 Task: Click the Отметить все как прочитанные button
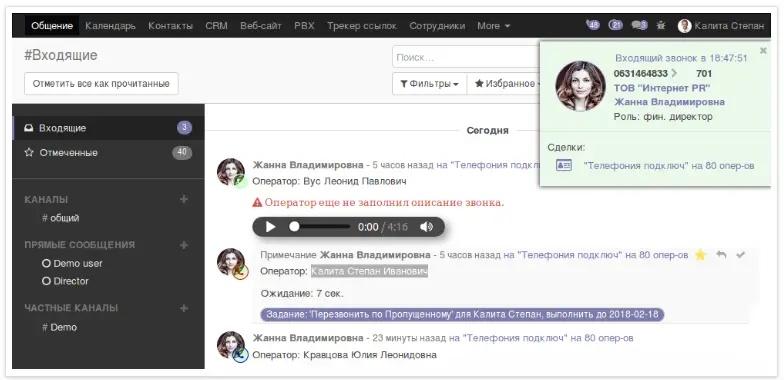101,84
